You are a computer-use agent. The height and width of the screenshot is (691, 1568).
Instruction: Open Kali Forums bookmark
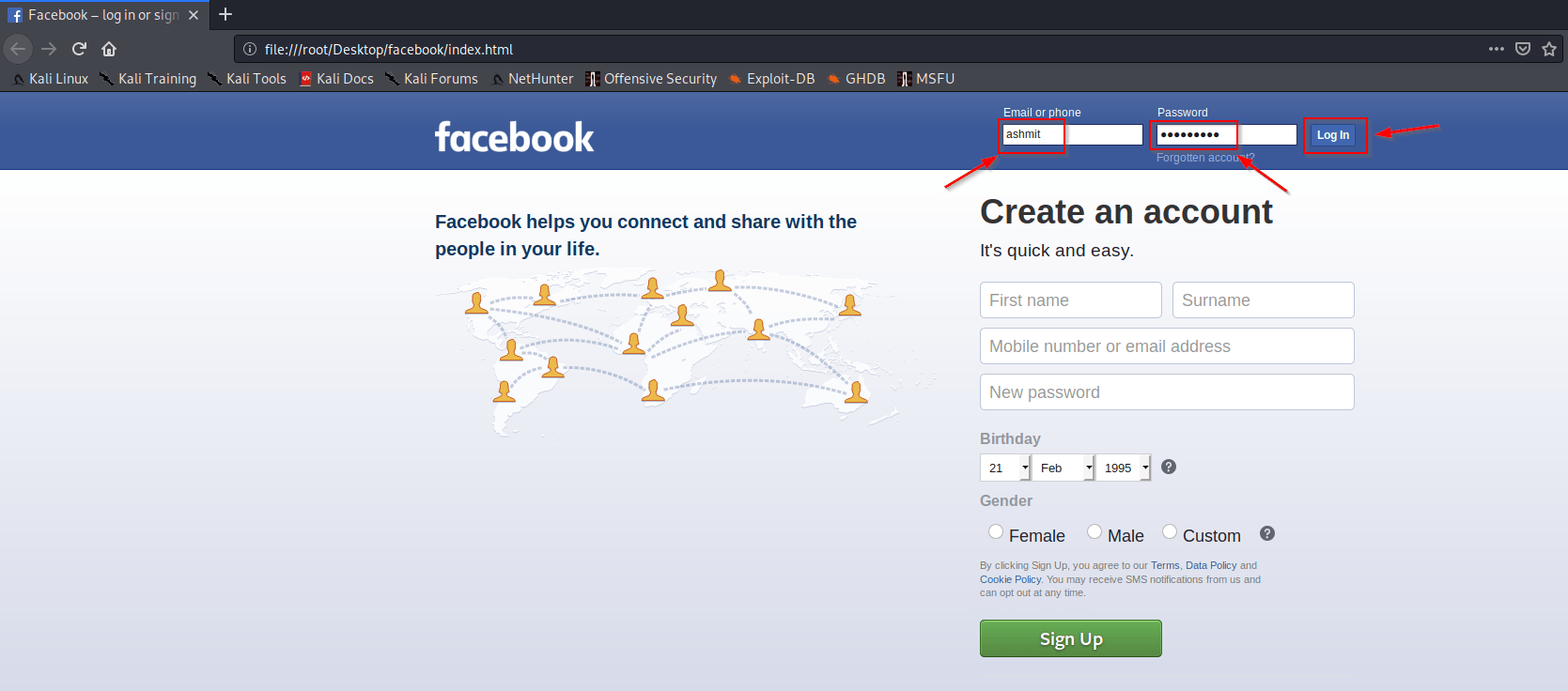(431, 79)
